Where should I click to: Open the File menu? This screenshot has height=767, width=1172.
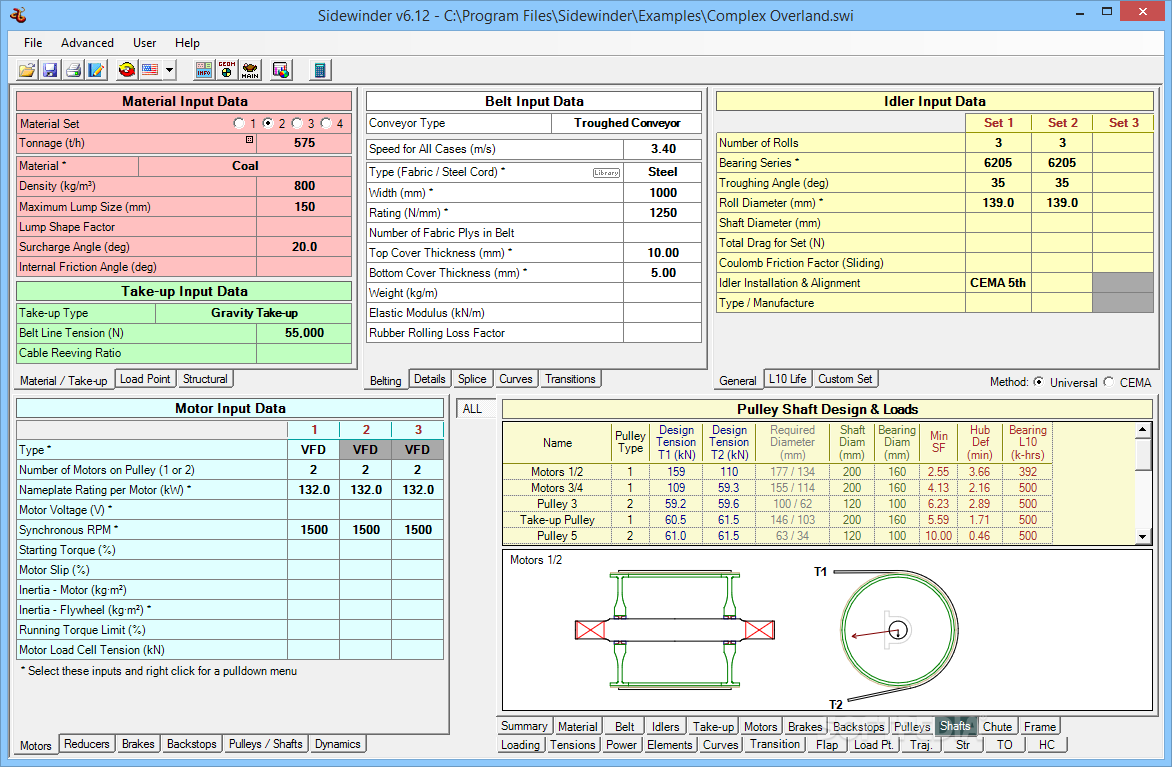[x=33, y=43]
